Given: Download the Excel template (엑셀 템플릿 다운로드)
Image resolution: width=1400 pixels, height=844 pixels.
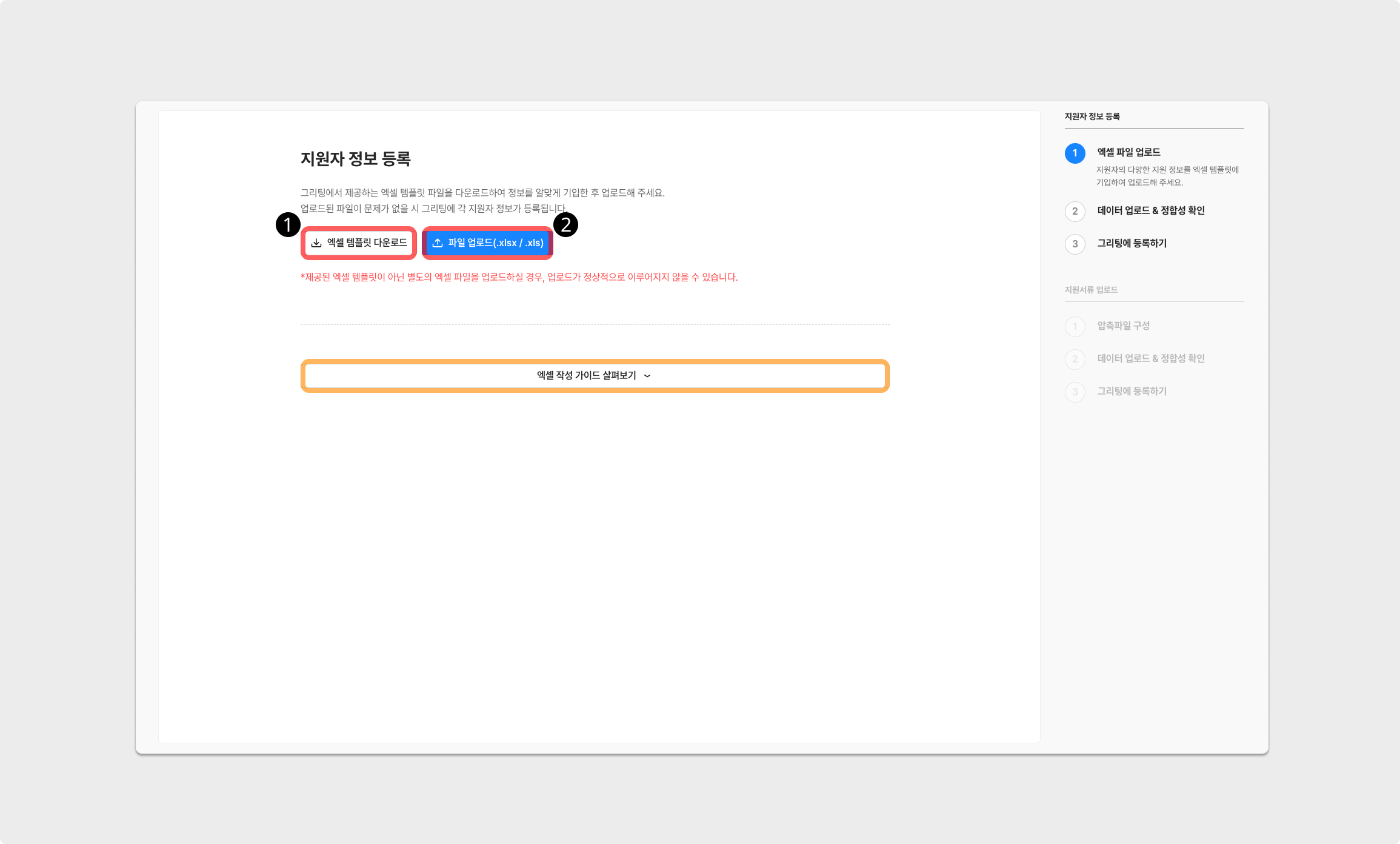Looking at the screenshot, I should point(367,243).
